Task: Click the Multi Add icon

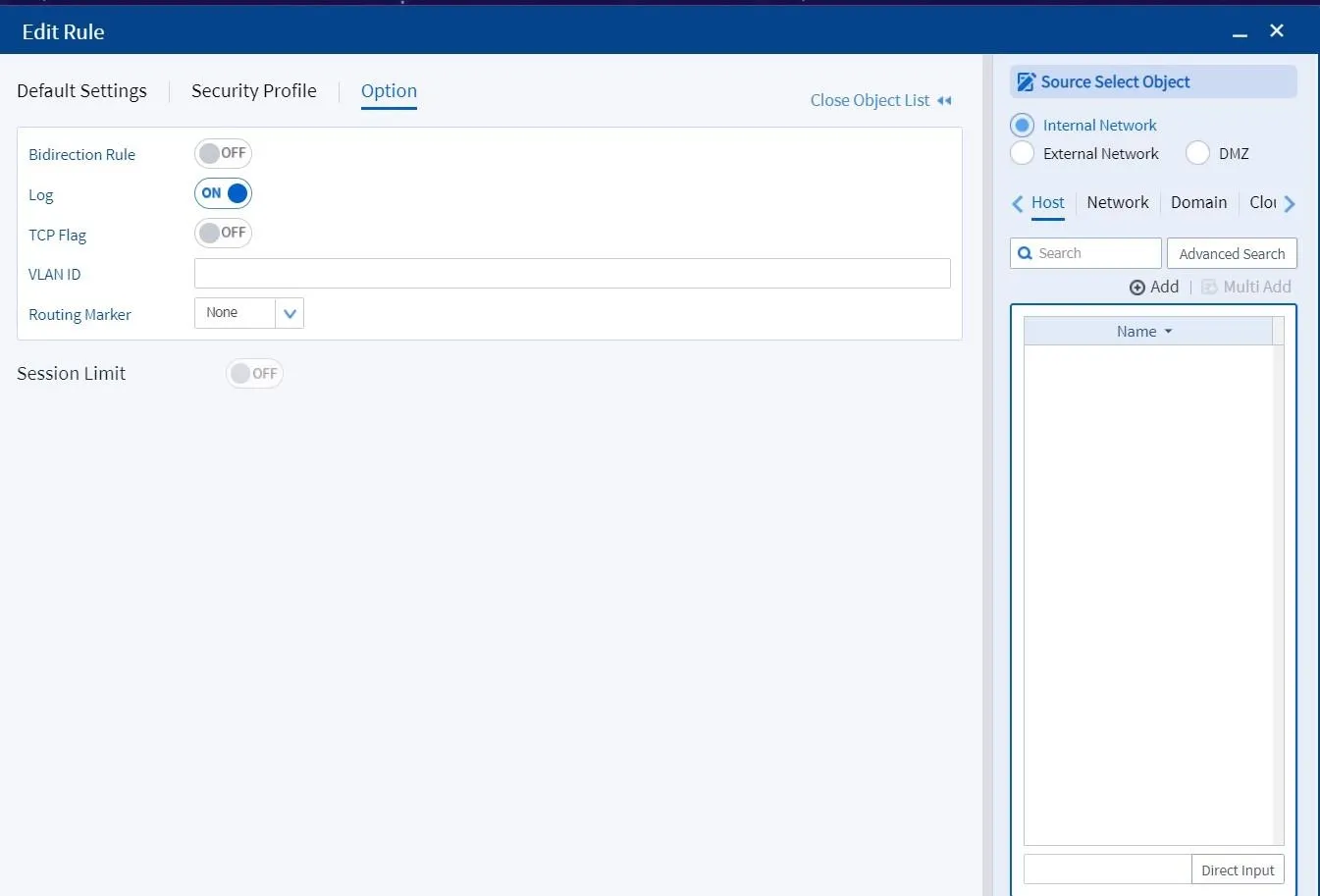Action: [x=1209, y=287]
